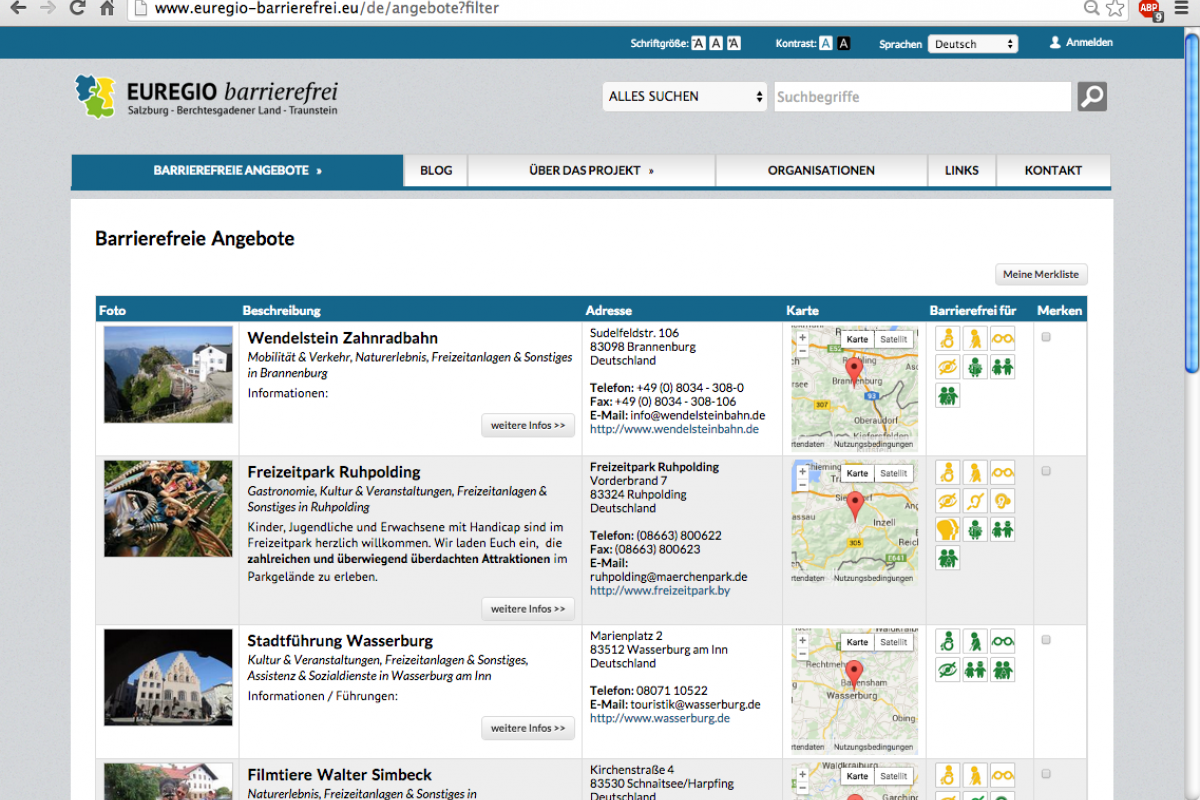1200x800 pixels.
Task: Open the wendelsteinbahn.de website link
Action: click(674, 429)
